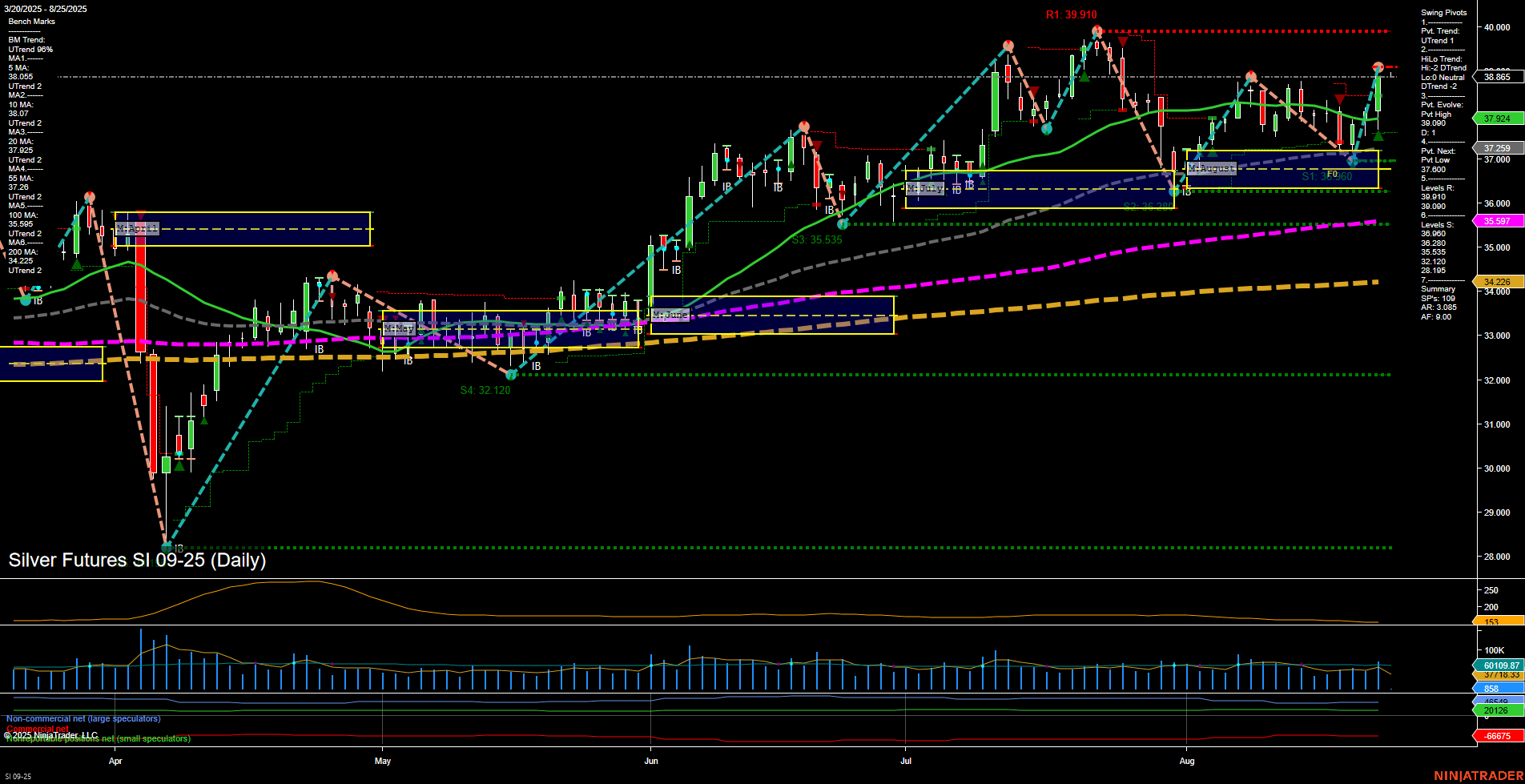Click the 3/20/2025 - 8/25/2025 date range header
This screenshot has width=1525, height=784.
click(44, 8)
